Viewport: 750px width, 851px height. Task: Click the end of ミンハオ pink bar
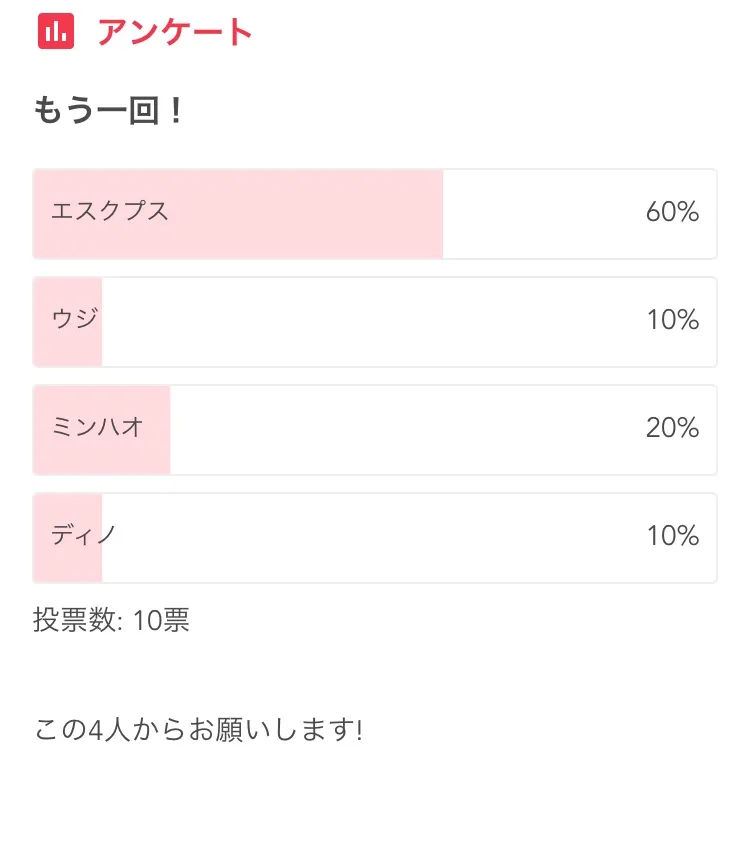166,430
